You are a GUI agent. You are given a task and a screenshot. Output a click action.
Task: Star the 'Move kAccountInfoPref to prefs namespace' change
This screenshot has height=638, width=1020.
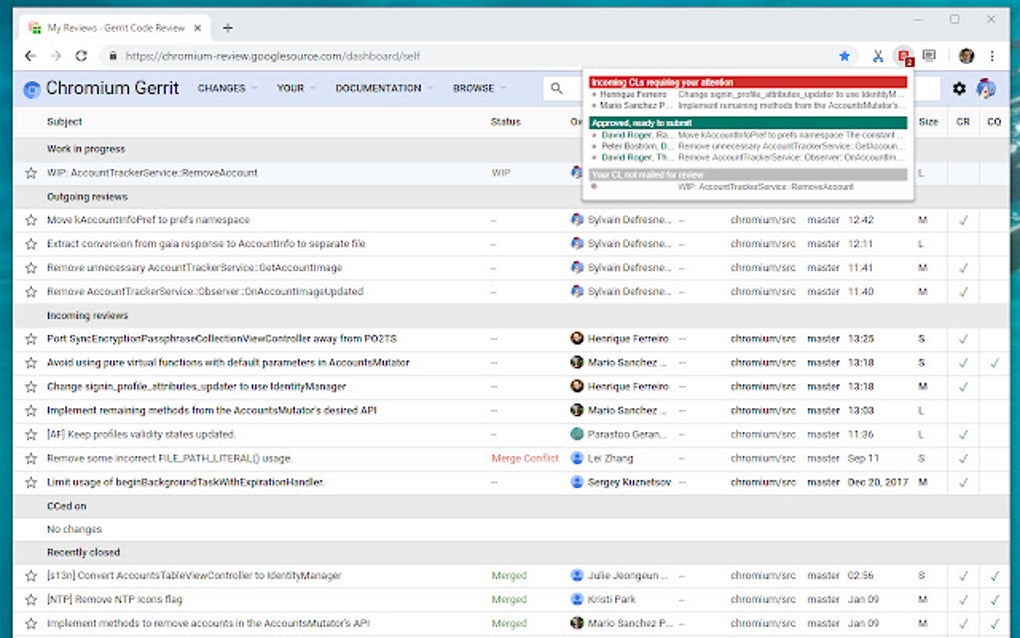31,220
